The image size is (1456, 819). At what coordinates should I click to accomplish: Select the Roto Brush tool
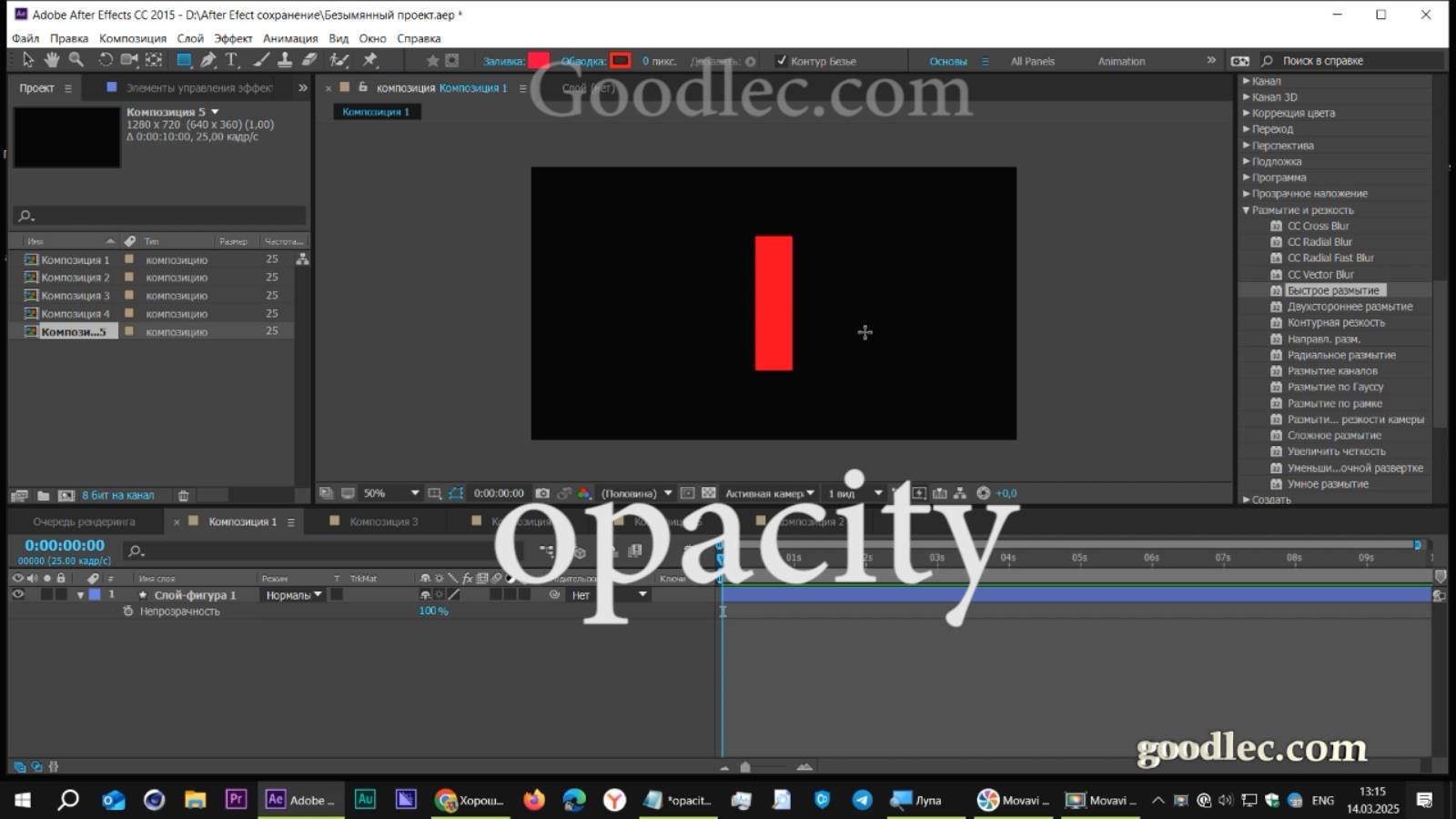[339, 60]
